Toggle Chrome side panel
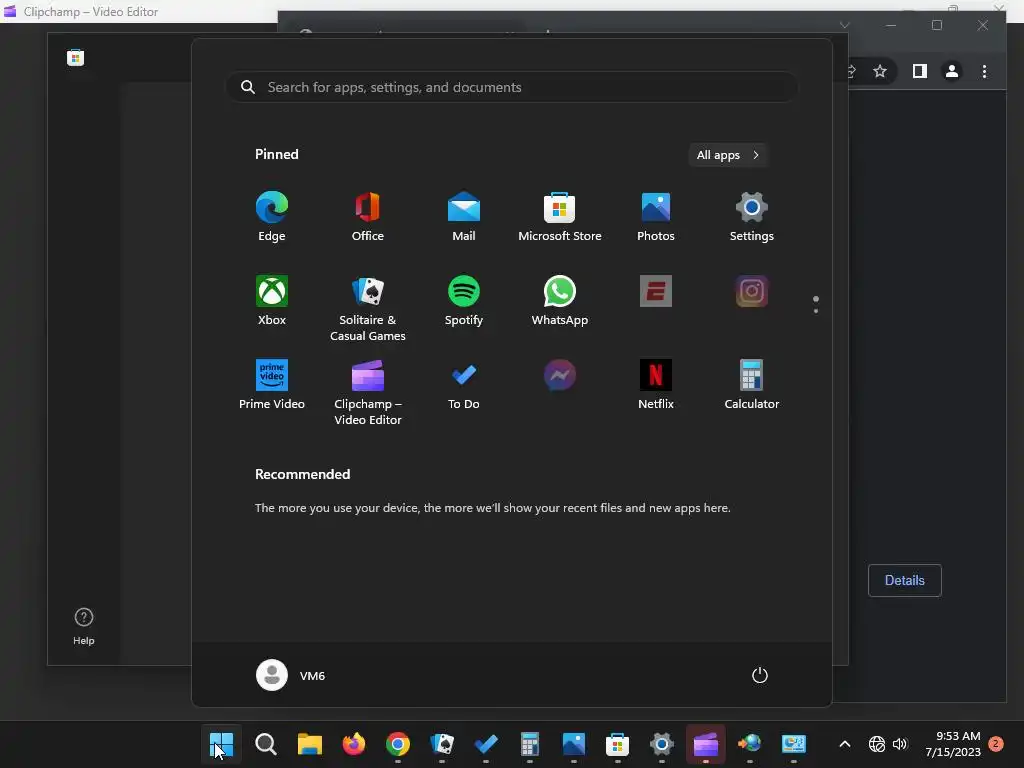 coord(920,71)
